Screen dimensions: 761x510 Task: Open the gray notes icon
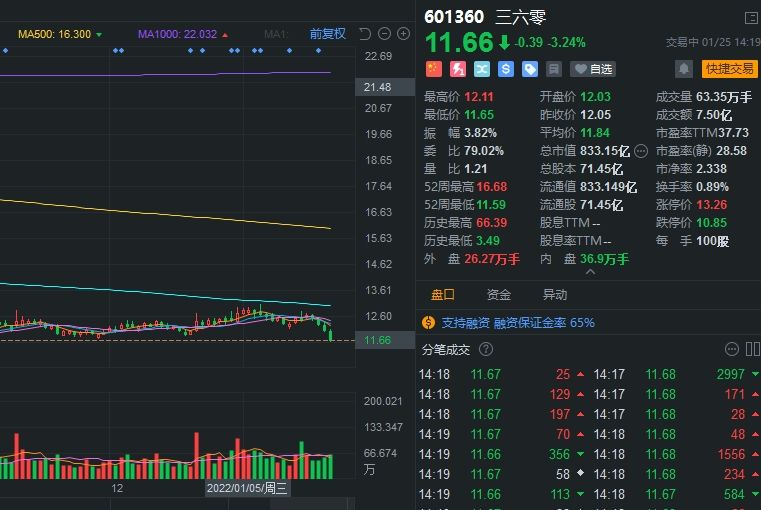pyautogui.click(x=554, y=69)
